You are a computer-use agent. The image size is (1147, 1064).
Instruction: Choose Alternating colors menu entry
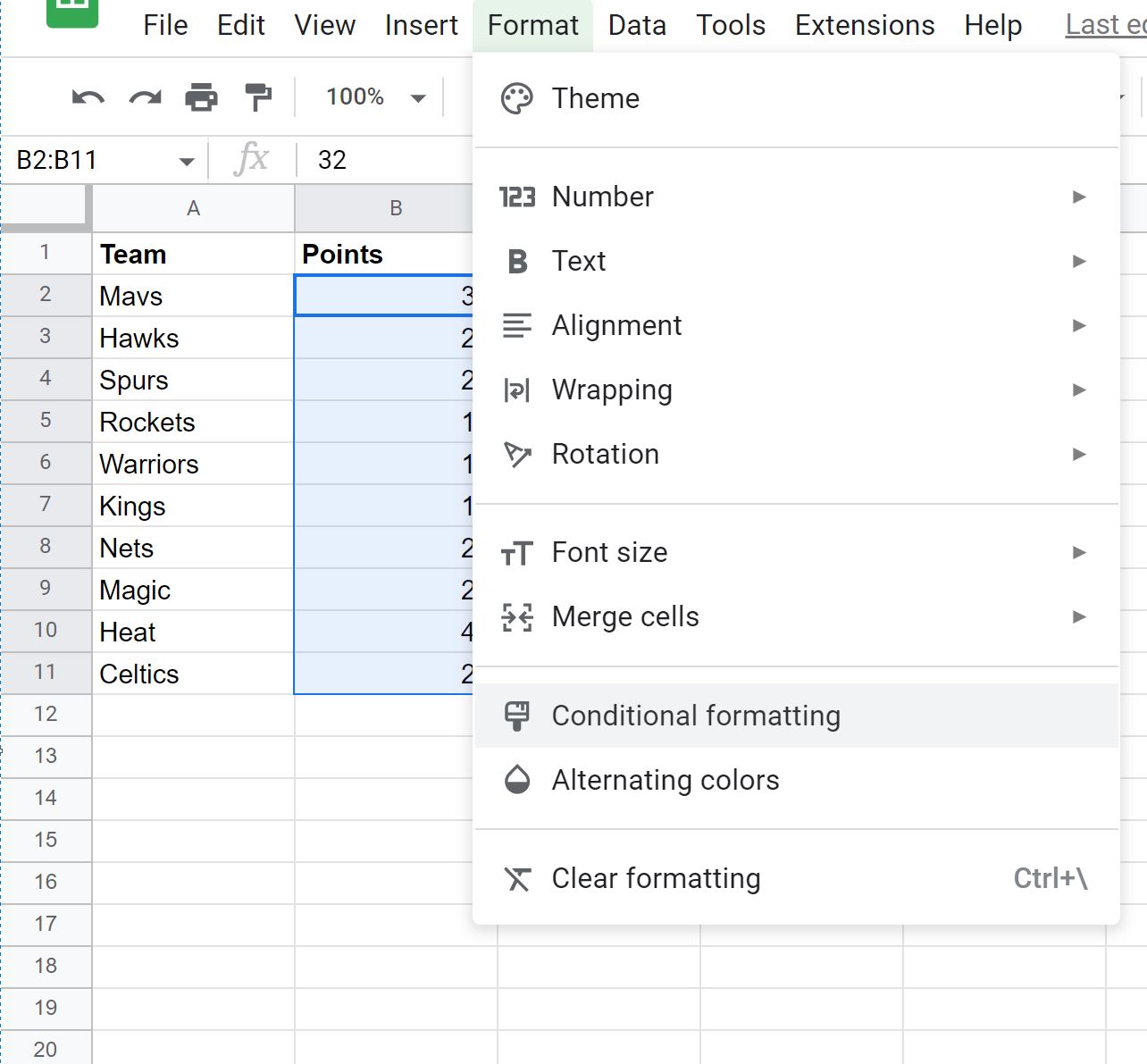(x=797, y=780)
